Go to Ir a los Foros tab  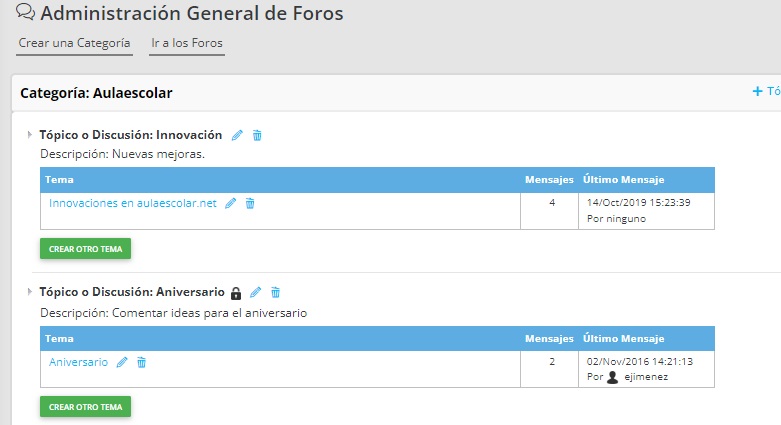[187, 44]
